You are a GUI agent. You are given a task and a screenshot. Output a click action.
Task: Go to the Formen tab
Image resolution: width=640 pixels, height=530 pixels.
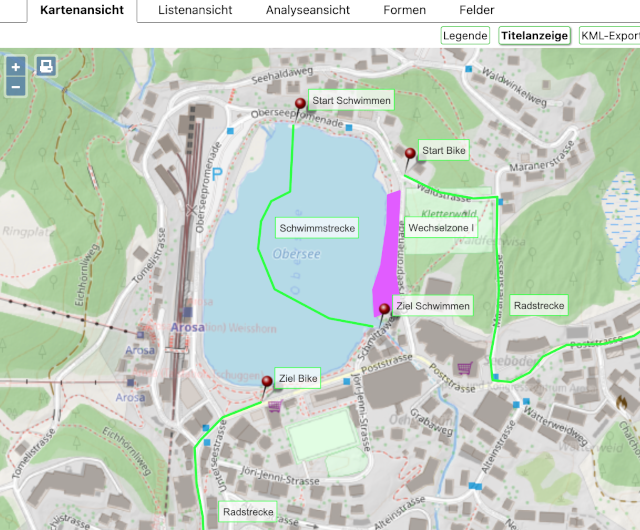coord(404,11)
